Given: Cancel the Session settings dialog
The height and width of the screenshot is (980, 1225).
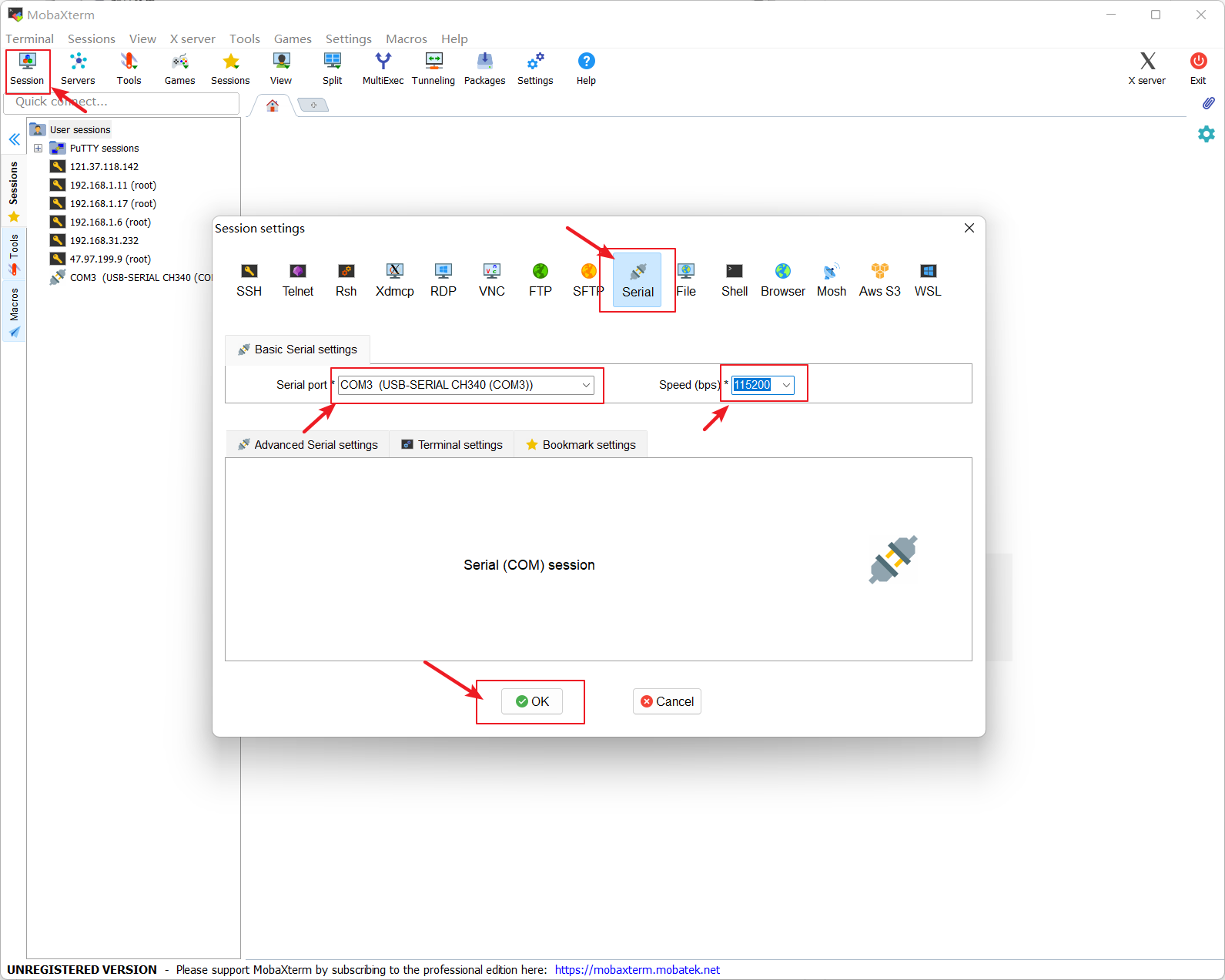Looking at the screenshot, I should [667, 701].
